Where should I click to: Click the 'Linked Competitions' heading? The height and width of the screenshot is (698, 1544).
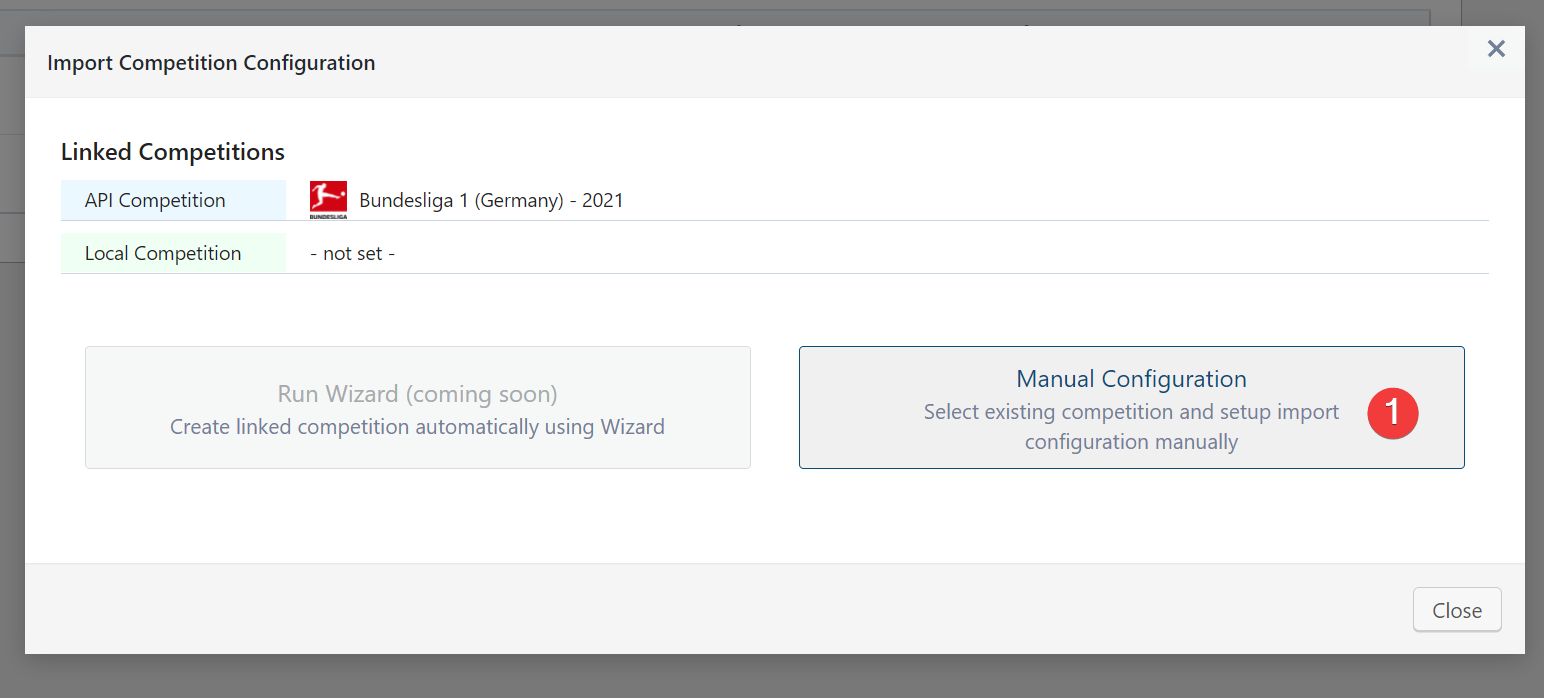[x=173, y=152]
